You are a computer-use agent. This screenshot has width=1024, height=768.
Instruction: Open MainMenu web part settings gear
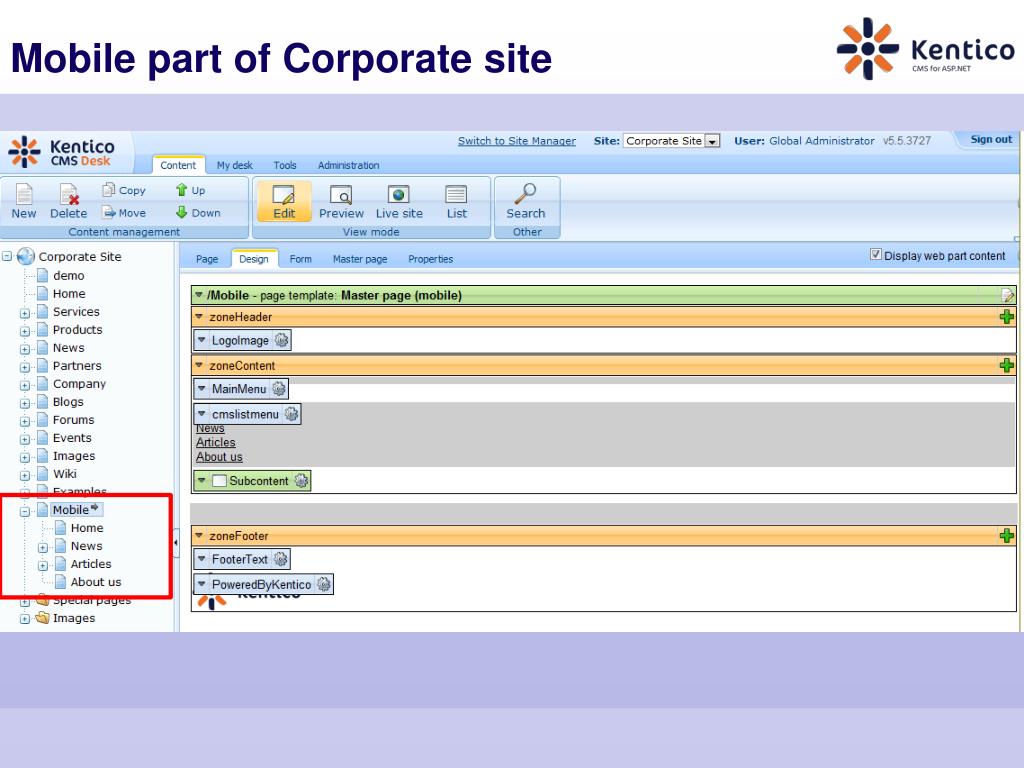coord(279,389)
